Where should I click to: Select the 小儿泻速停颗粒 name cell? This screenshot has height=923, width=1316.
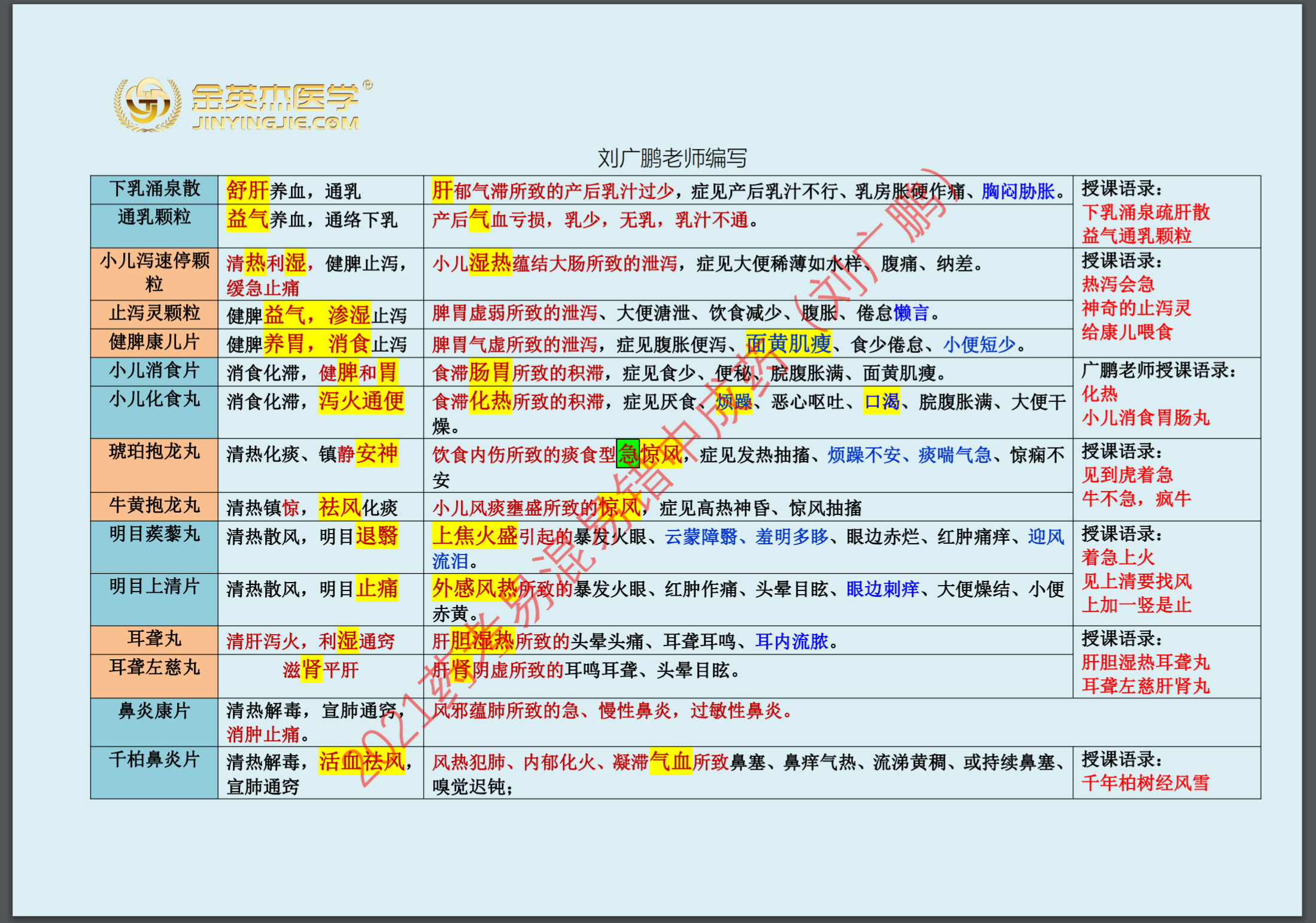(154, 274)
